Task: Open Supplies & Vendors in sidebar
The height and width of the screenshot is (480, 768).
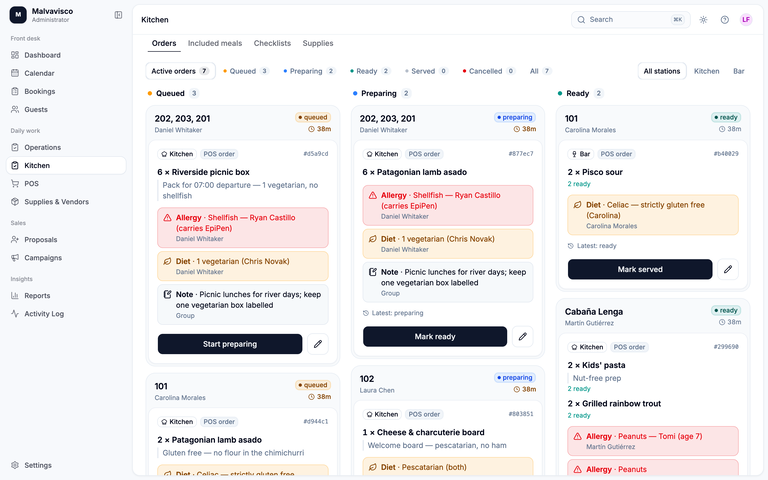Action: click(x=66, y=201)
